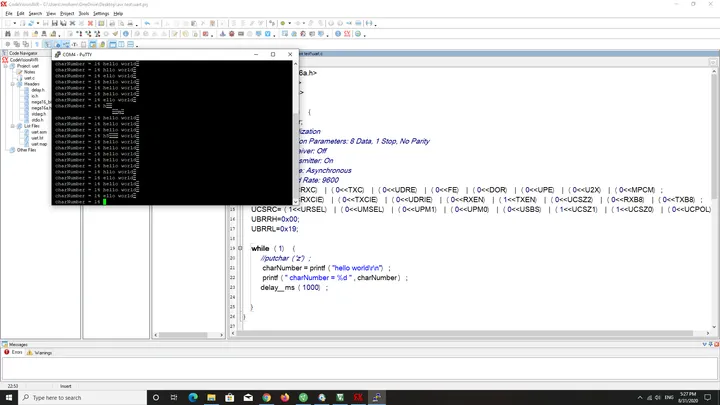This screenshot has width=720, height=405.
Task: Click the red bug debugger icon
Action: click(x=231, y=34)
